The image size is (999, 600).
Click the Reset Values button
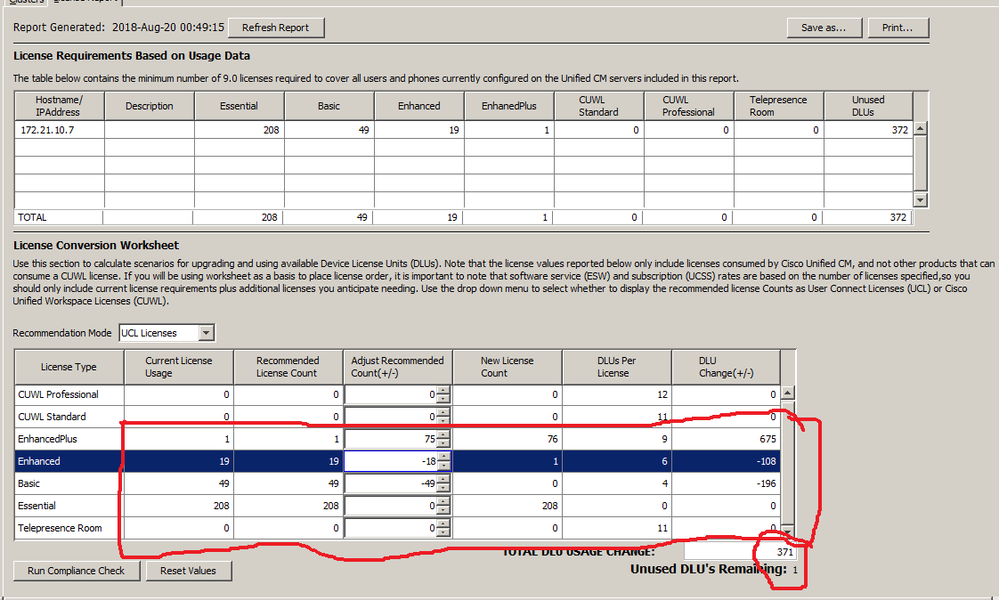(188, 571)
